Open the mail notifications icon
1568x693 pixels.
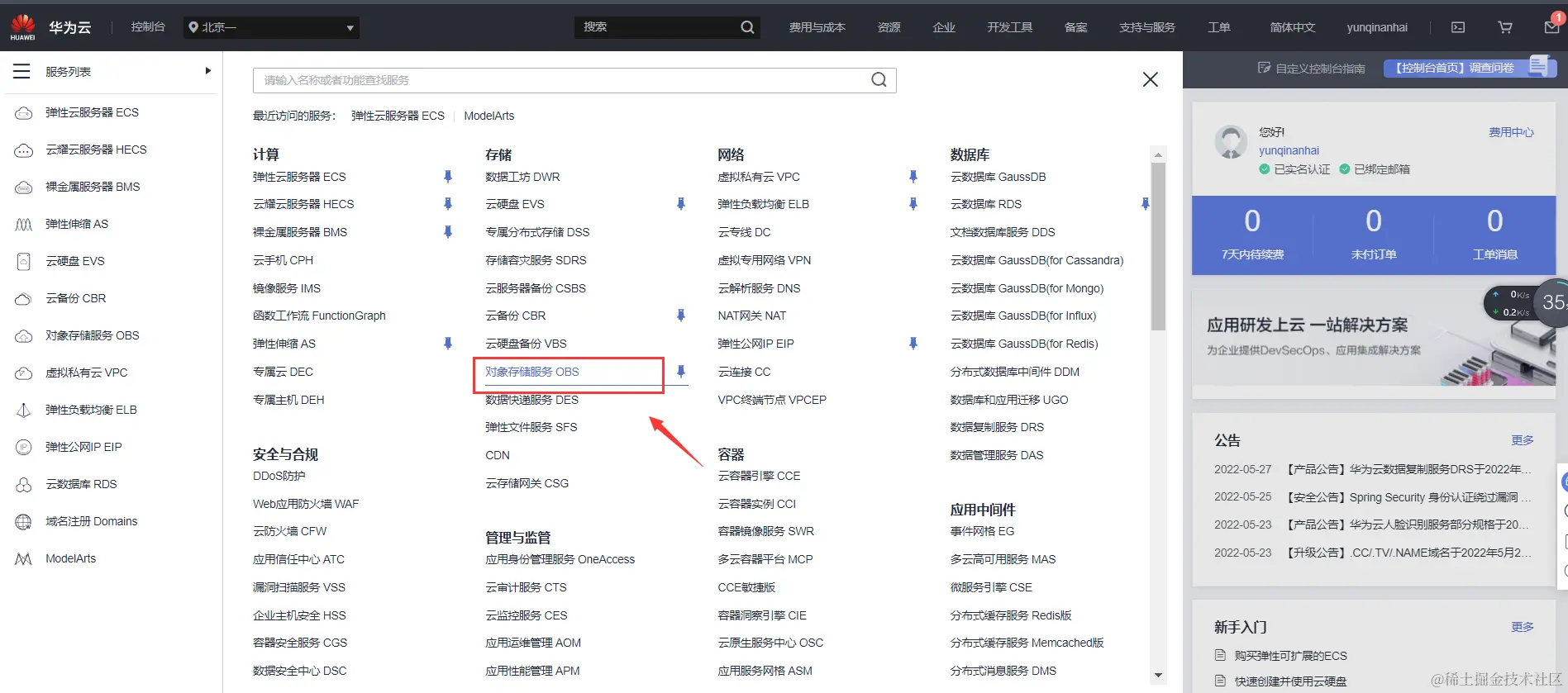coord(1551,27)
